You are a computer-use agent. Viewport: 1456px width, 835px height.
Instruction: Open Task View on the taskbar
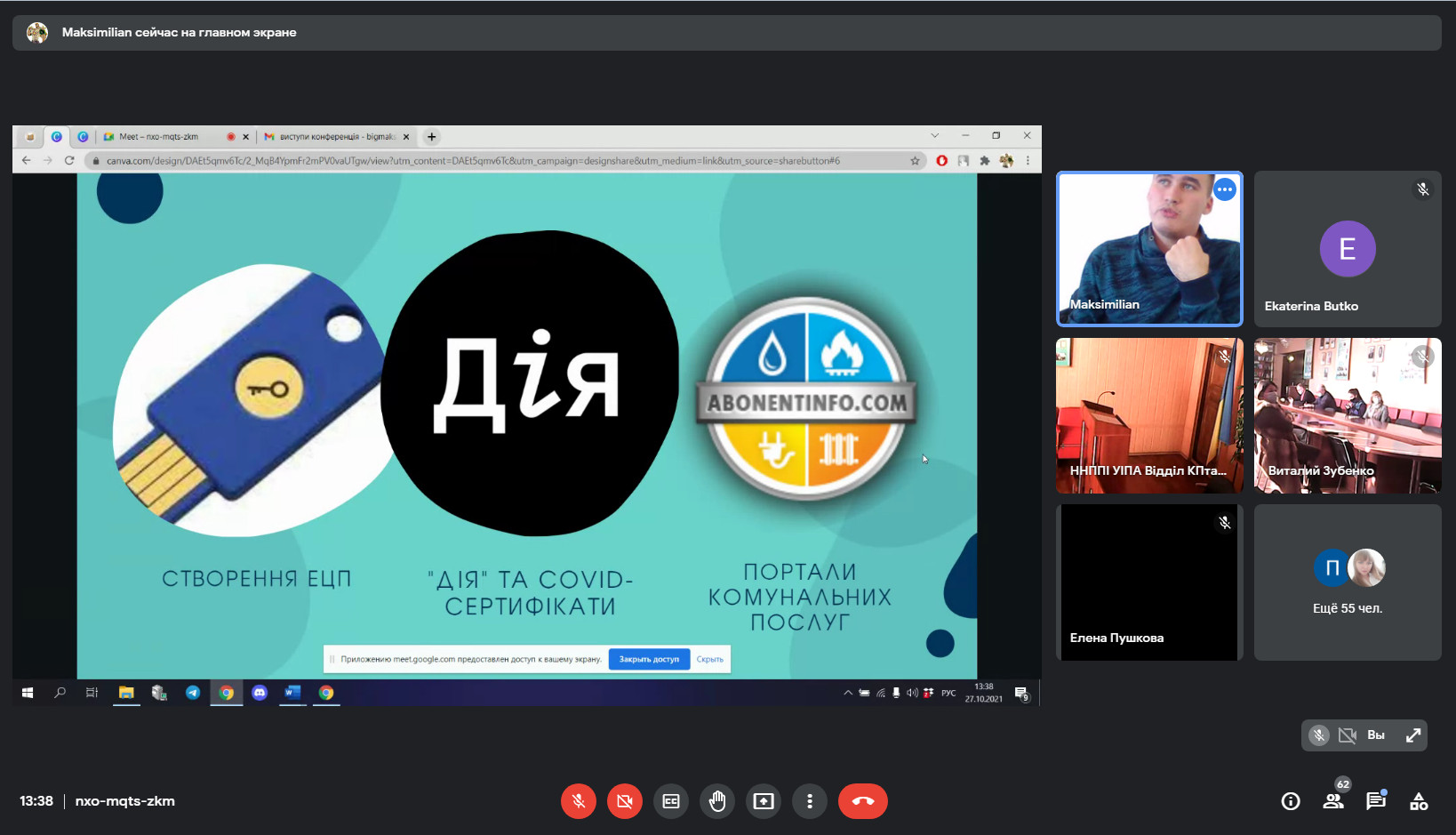[92, 693]
